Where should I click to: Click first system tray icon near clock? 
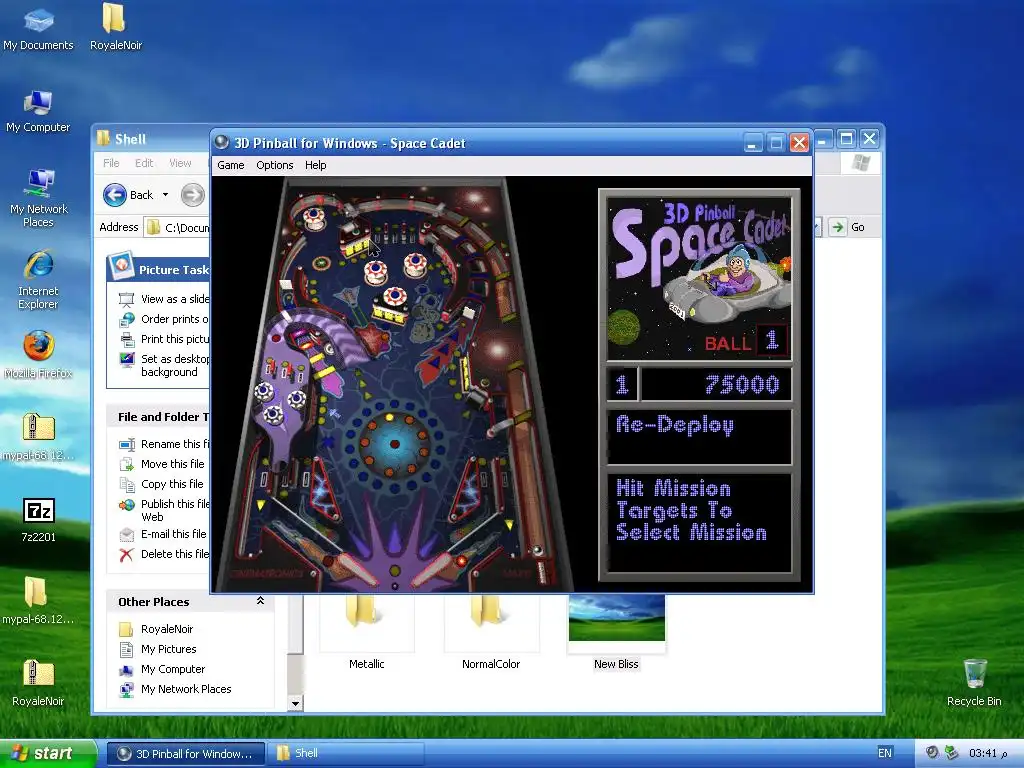pyautogui.click(x=932, y=753)
